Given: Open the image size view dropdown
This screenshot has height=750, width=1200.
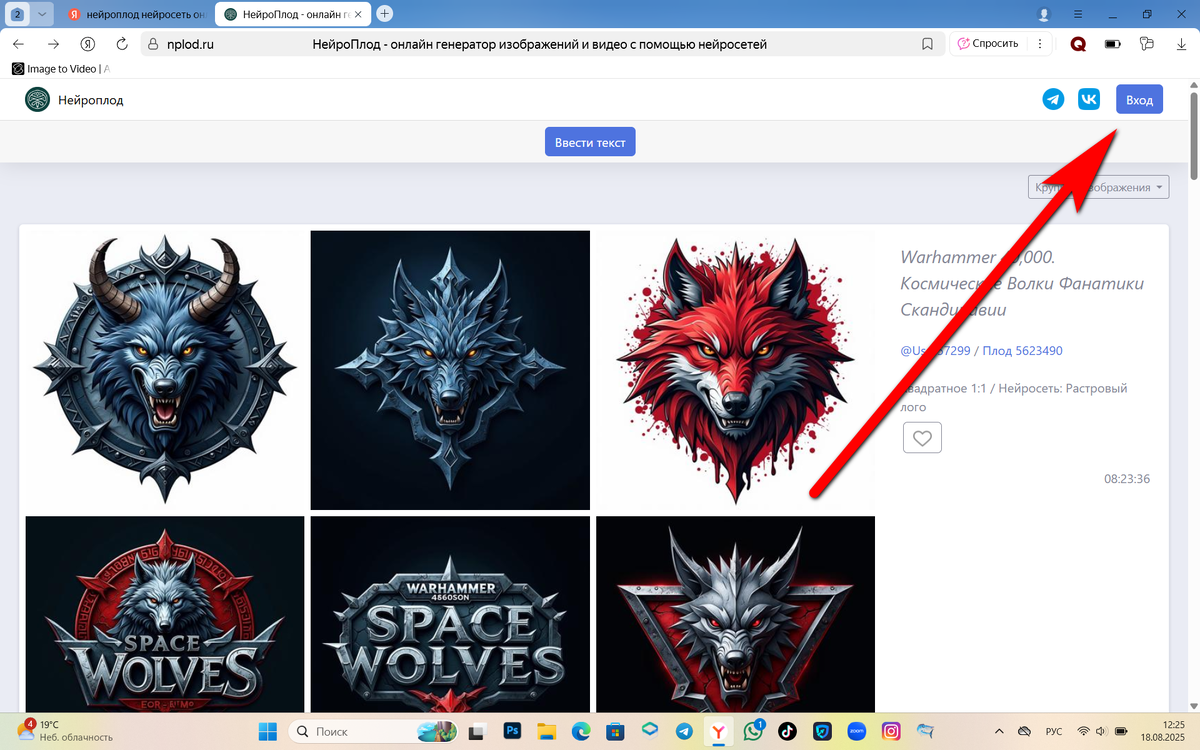Looking at the screenshot, I should [x=1098, y=187].
